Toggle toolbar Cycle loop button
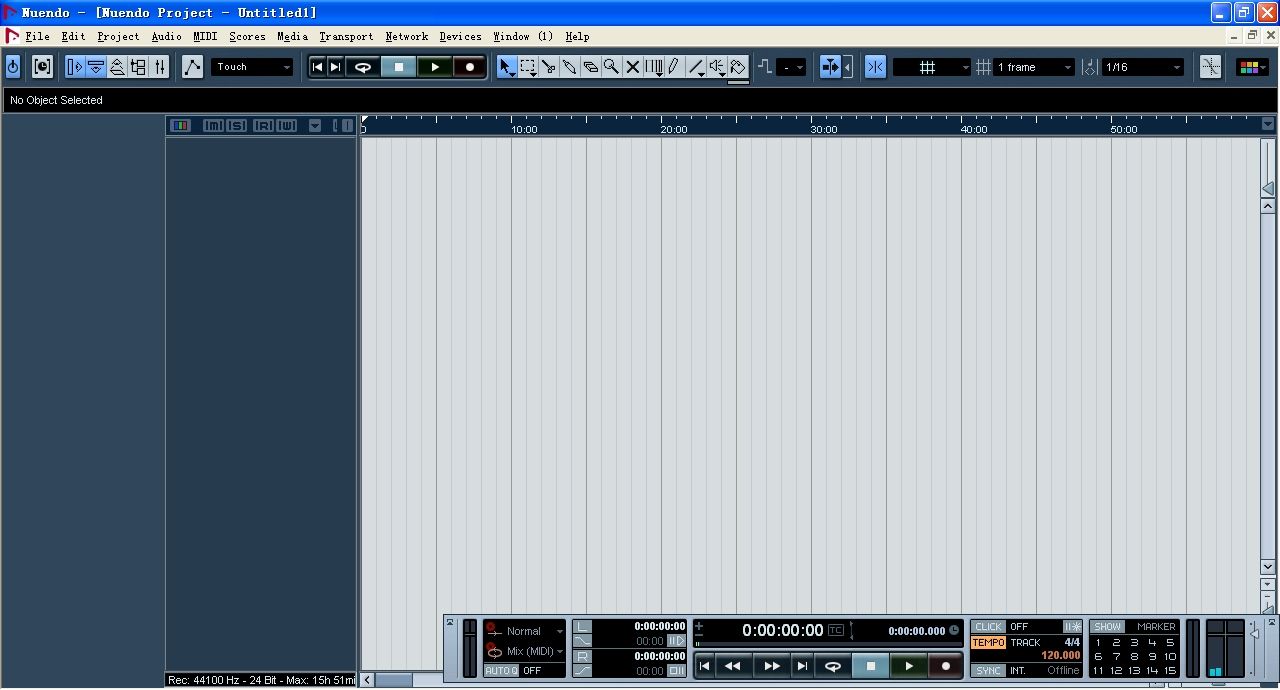 [364, 67]
